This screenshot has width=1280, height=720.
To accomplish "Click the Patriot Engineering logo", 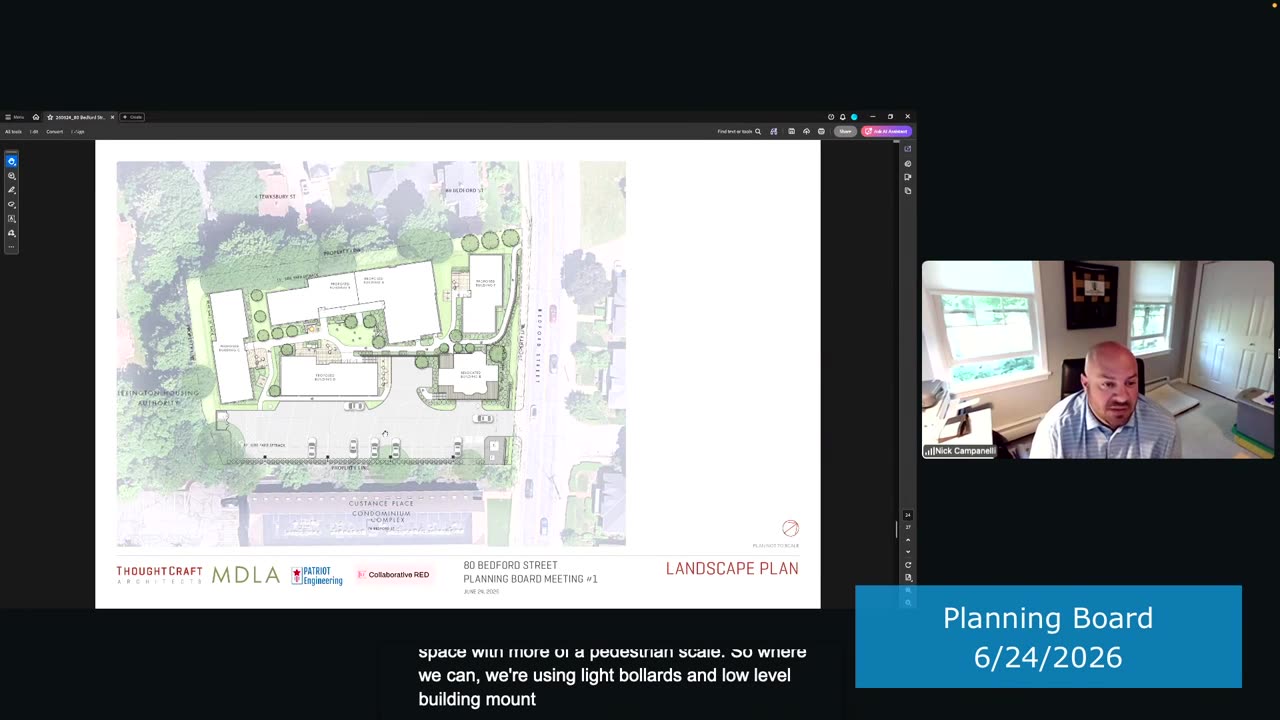I will click(317, 576).
